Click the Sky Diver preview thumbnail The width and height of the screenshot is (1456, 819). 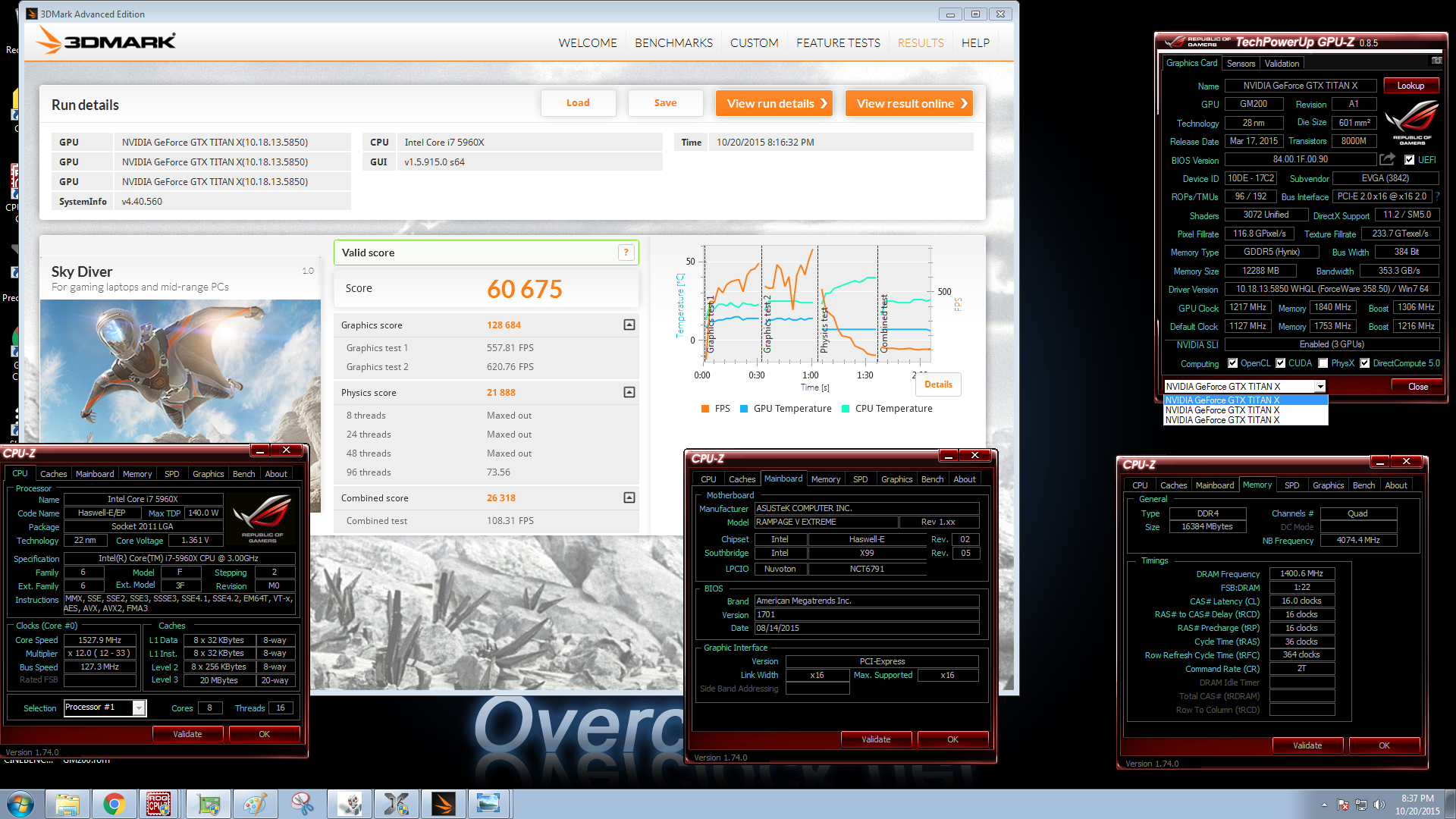(180, 372)
